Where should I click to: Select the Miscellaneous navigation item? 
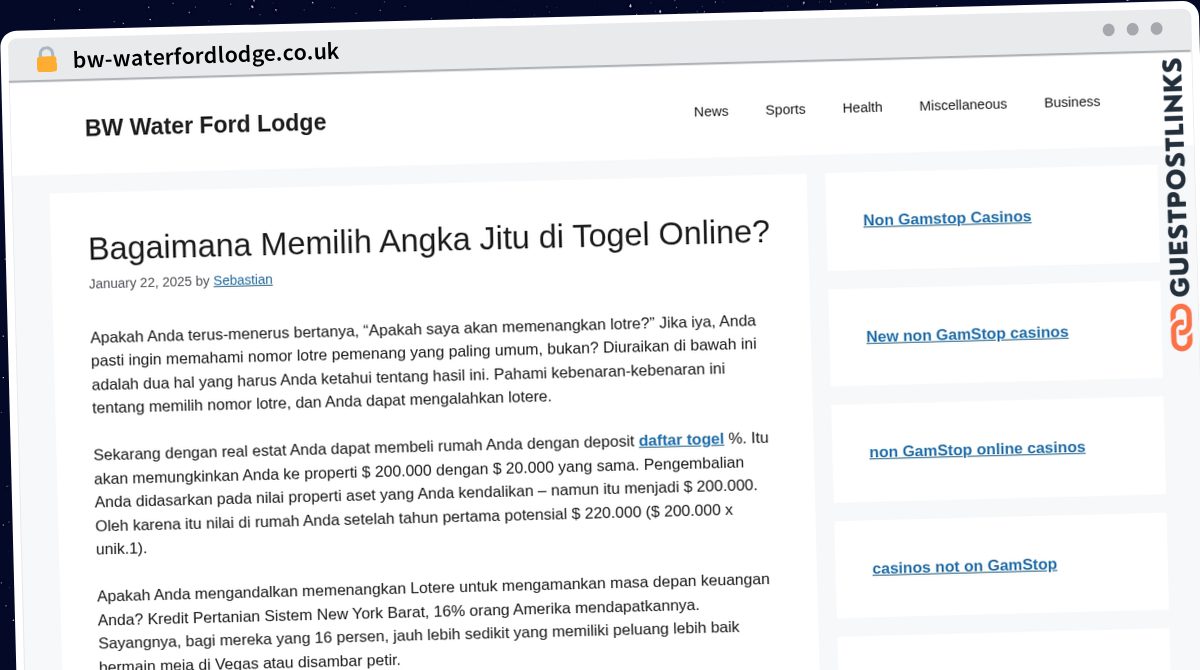click(x=963, y=104)
